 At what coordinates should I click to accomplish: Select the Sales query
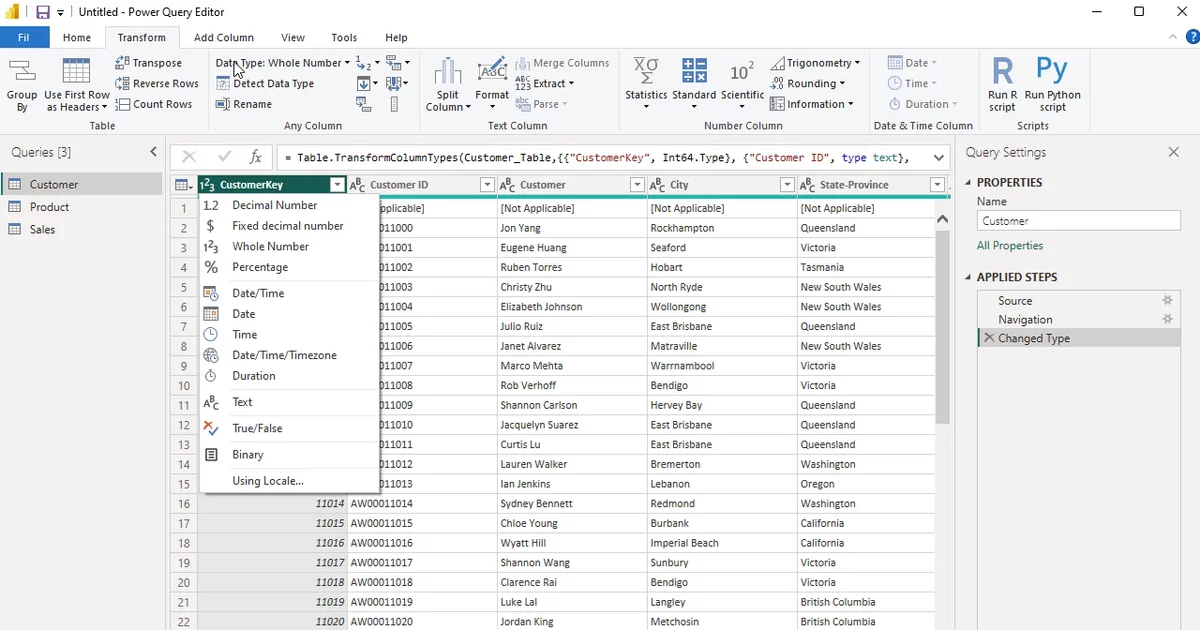(x=81, y=229)
